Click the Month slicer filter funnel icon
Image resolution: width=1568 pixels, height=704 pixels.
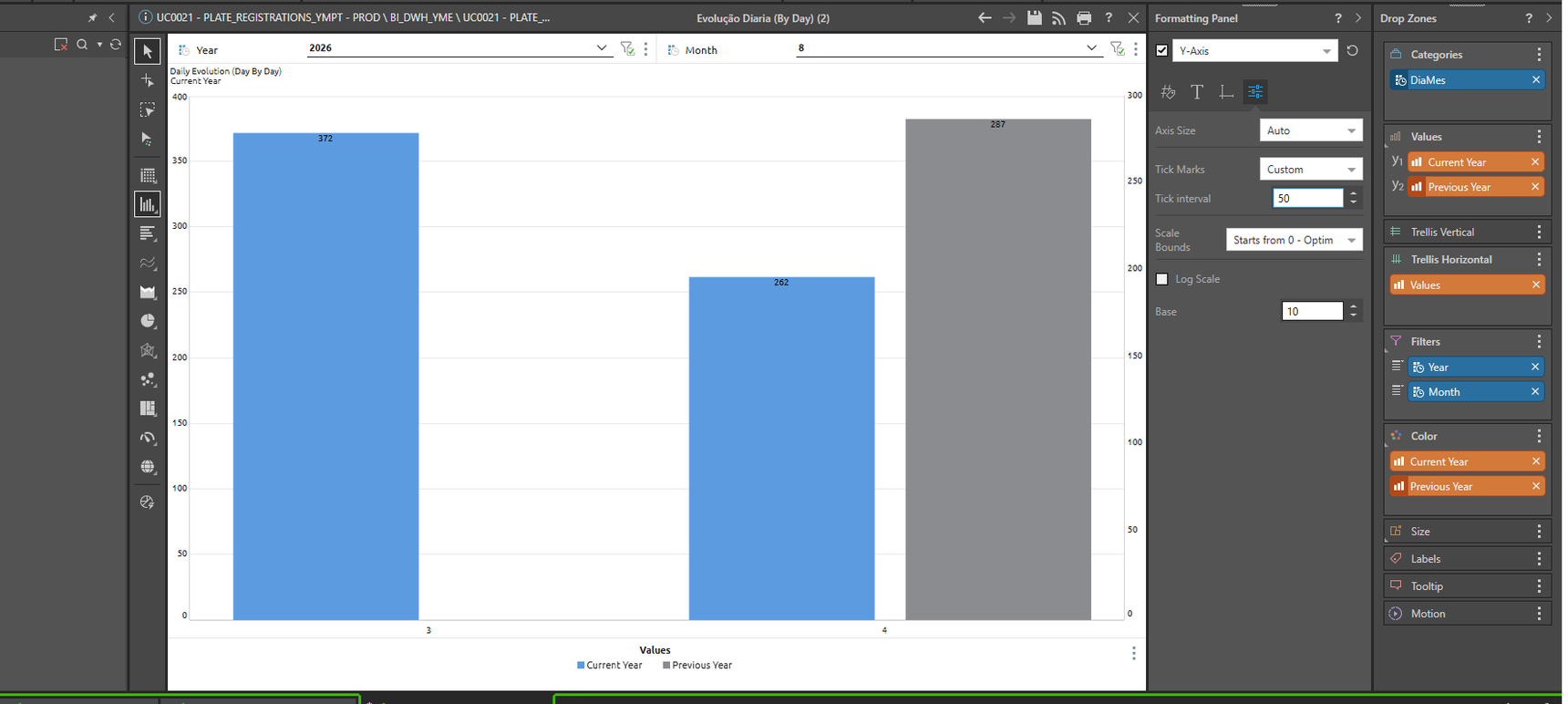pyautogui.click(x=1117, y=48)
